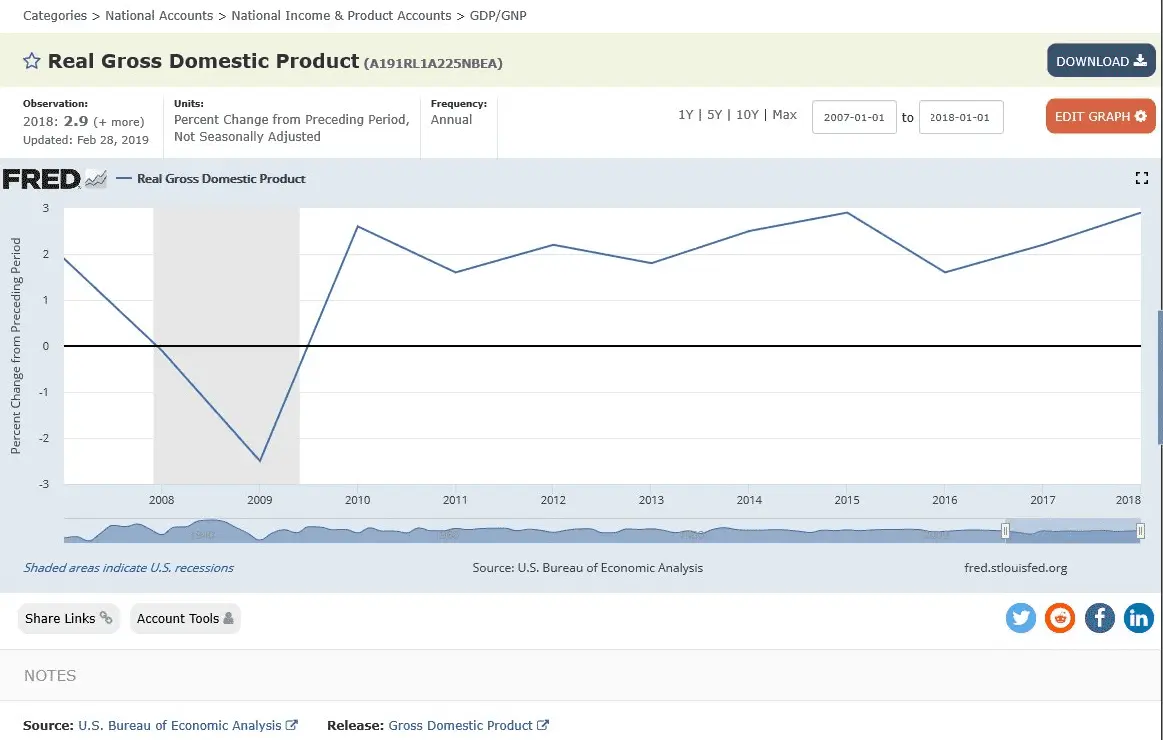Share the chart on LinkedIn
Image resolution: width=1163 pixels, height=740 pixels.
tap(1138, 618)
